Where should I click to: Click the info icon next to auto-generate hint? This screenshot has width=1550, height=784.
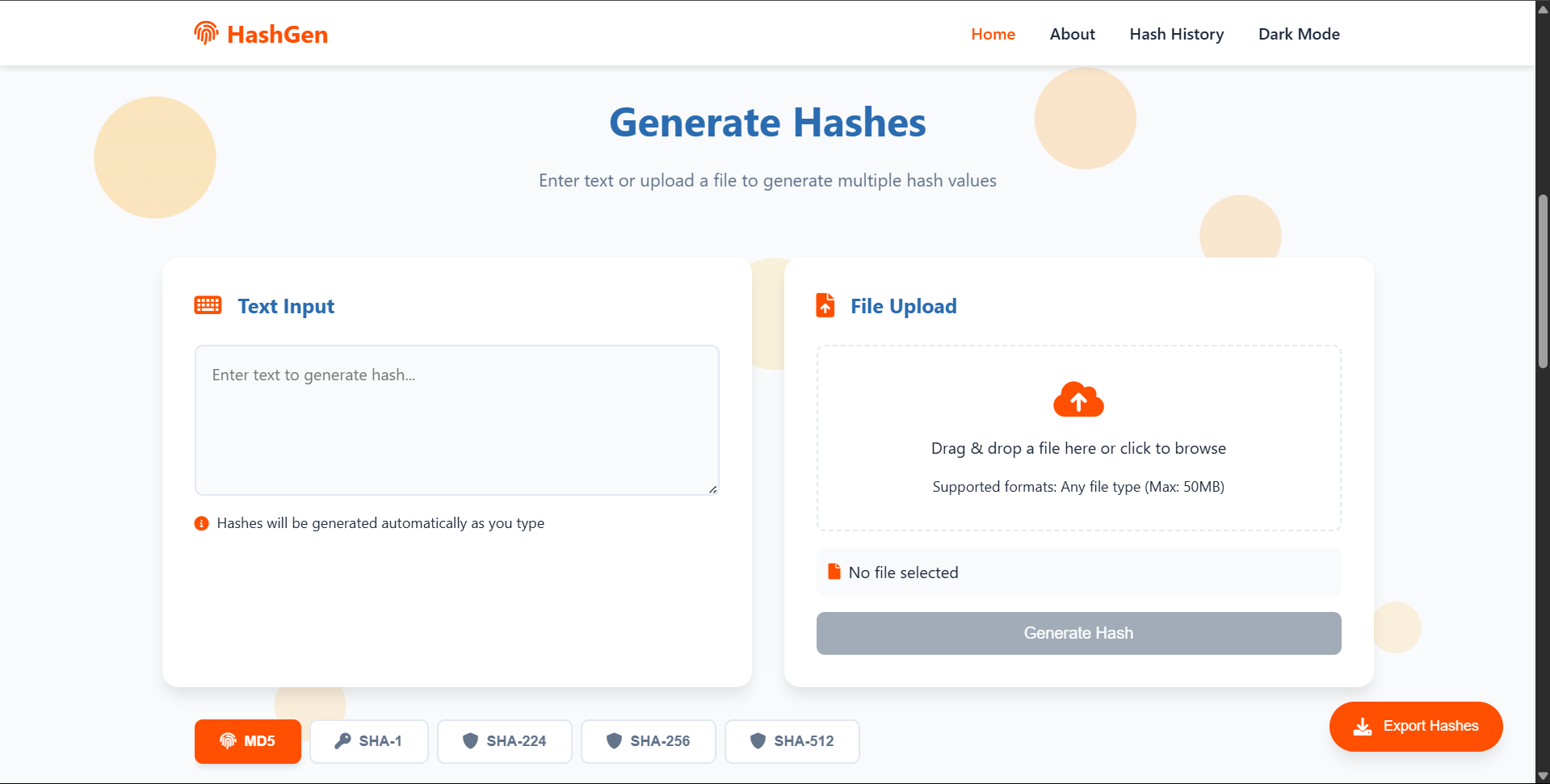202,523
